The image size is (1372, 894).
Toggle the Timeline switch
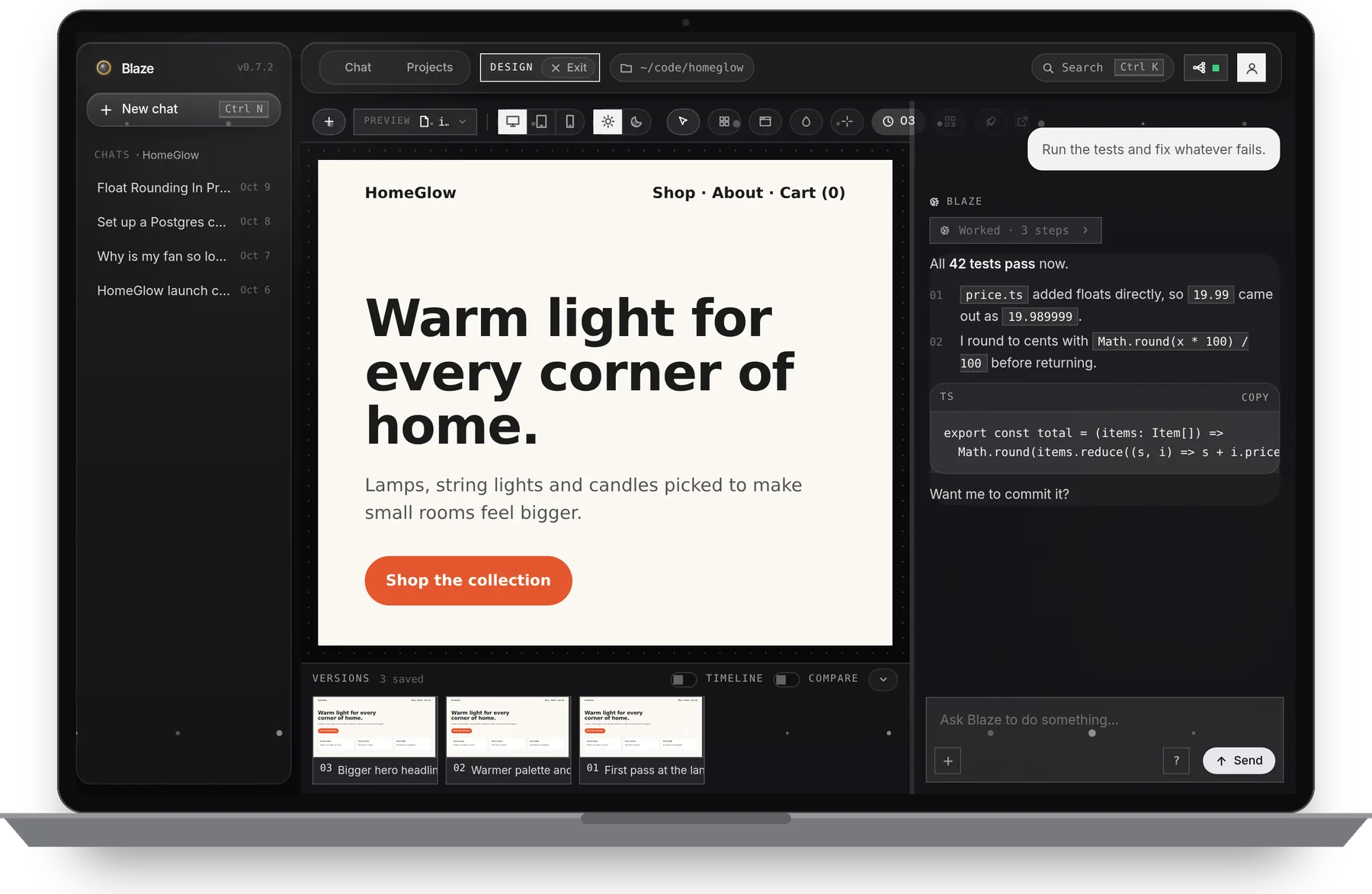tap(684, 679)
